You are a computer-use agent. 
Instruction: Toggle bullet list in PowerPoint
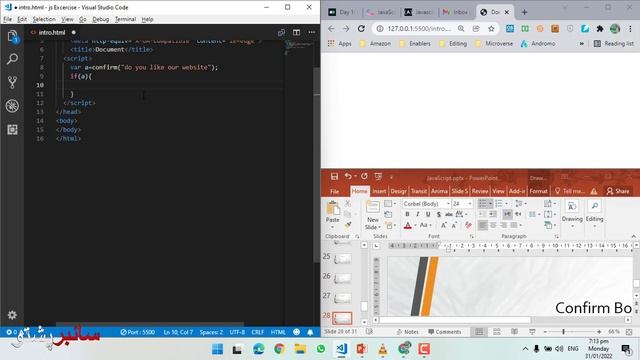click(483, 203)
